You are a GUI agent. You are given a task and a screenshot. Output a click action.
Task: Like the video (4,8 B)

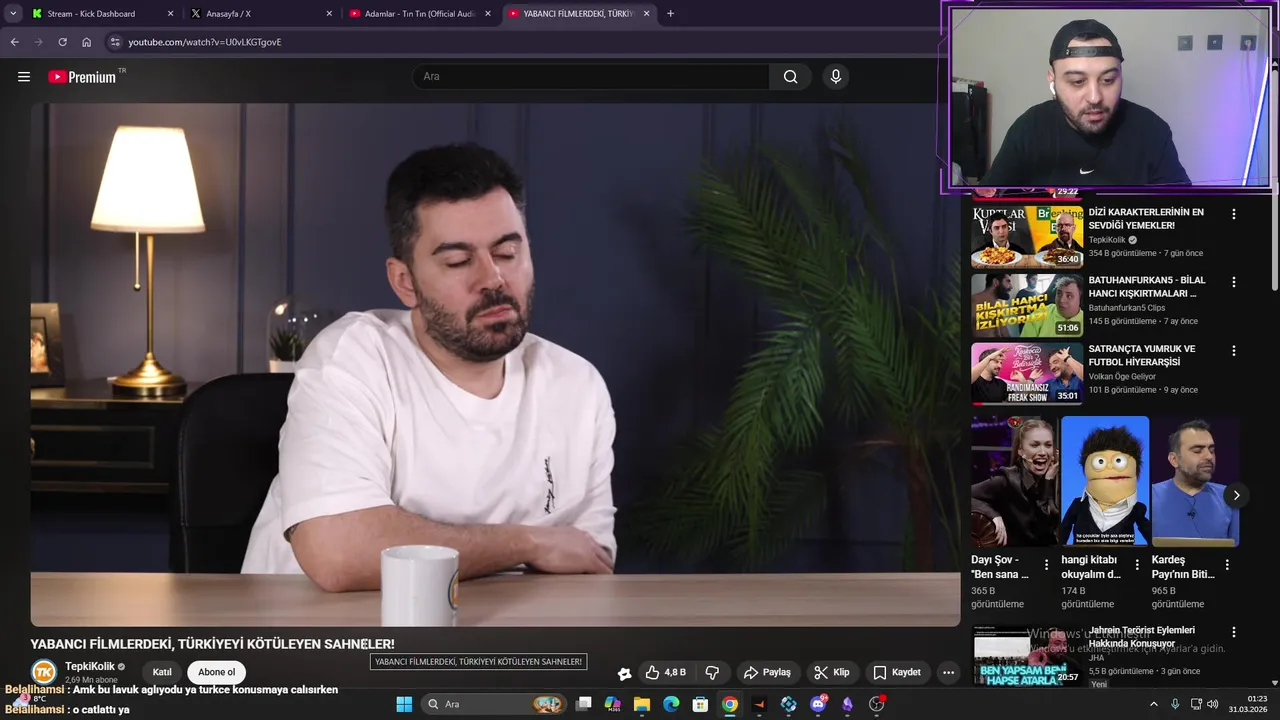click(666, 673)
